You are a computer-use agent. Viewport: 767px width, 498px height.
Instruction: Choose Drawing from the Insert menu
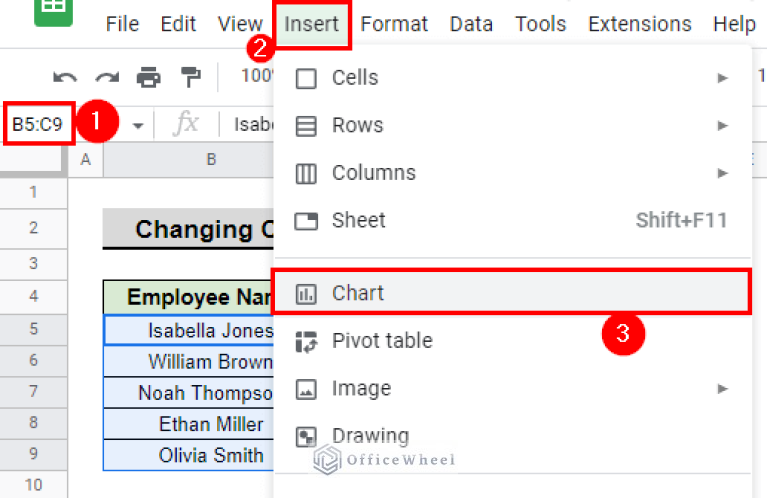pyautogui.click(x=511, y=436)
